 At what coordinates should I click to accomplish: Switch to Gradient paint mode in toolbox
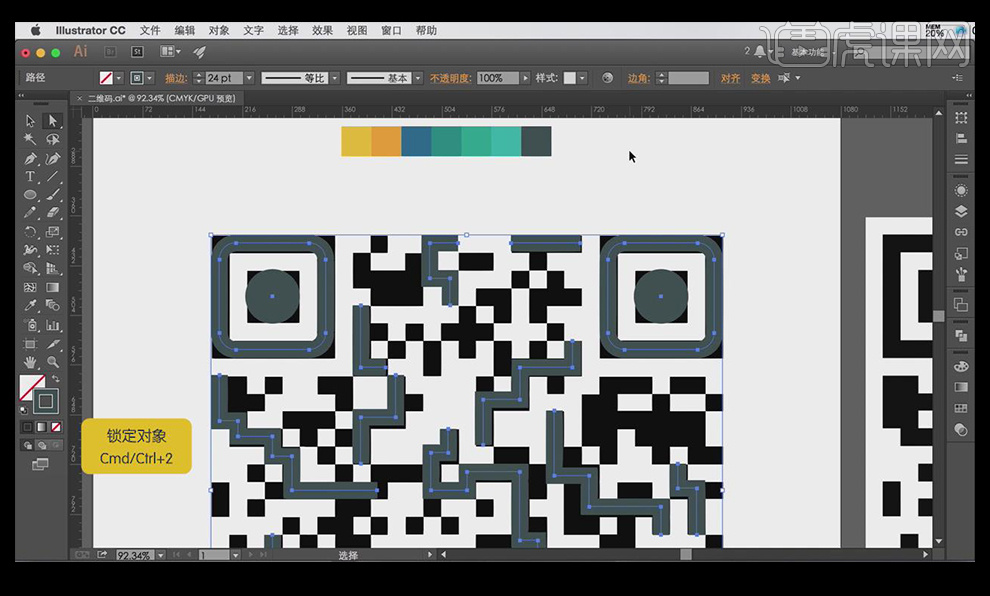[x=42, y=427]
